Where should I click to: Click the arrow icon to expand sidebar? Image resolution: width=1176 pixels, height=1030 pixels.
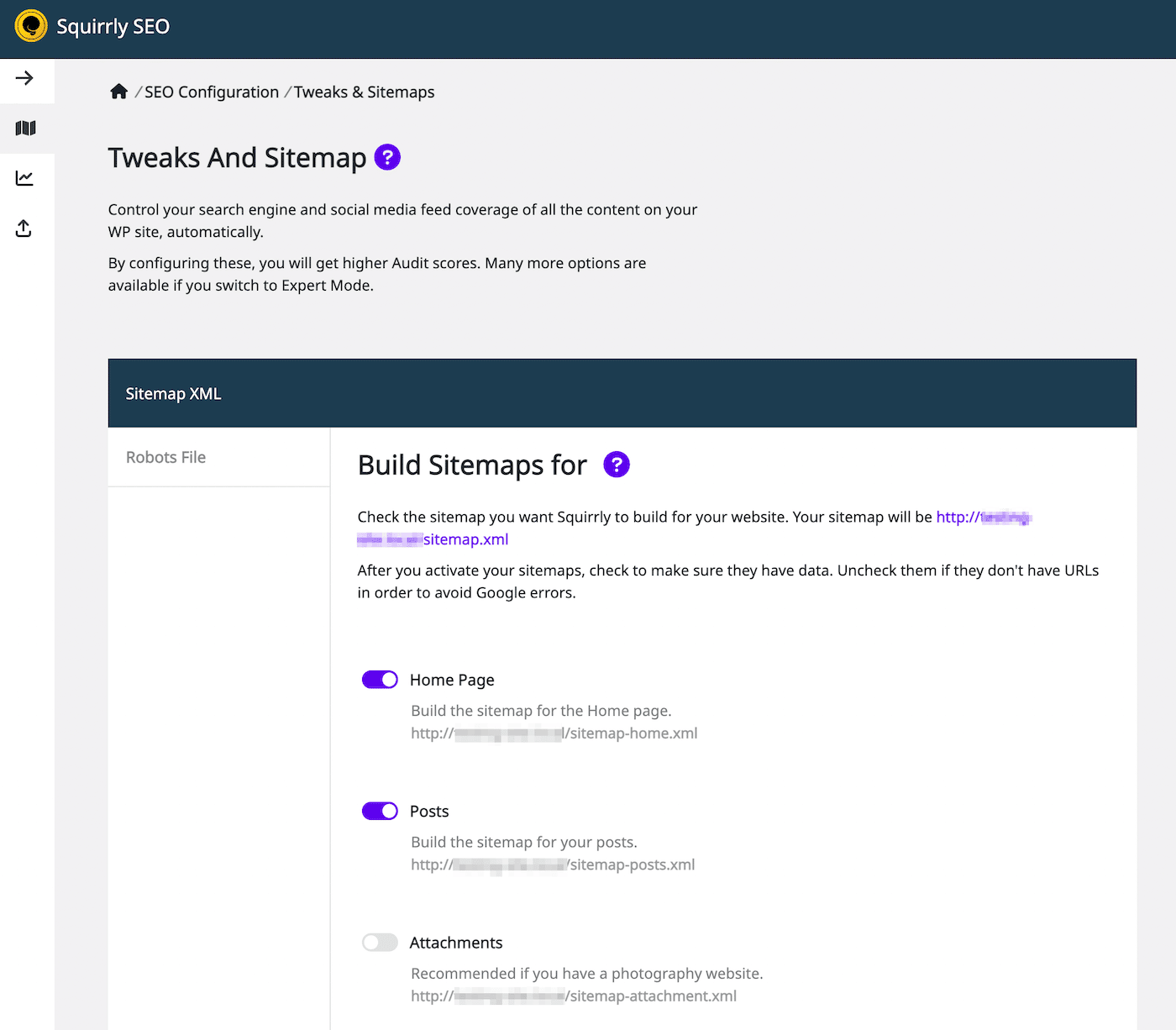tap(26, 78)
